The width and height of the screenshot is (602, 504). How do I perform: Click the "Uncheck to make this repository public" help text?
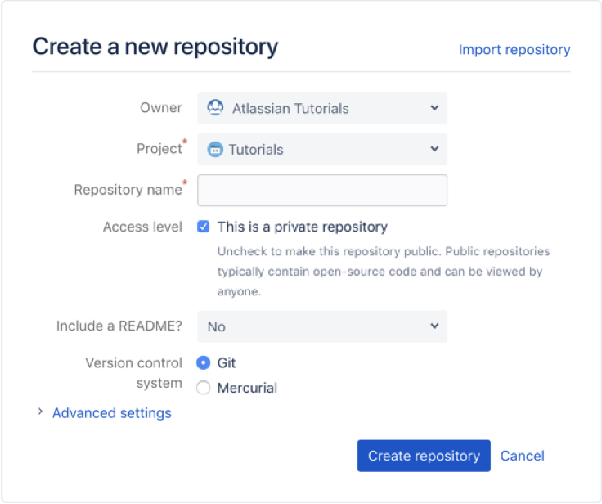[383, 271]
